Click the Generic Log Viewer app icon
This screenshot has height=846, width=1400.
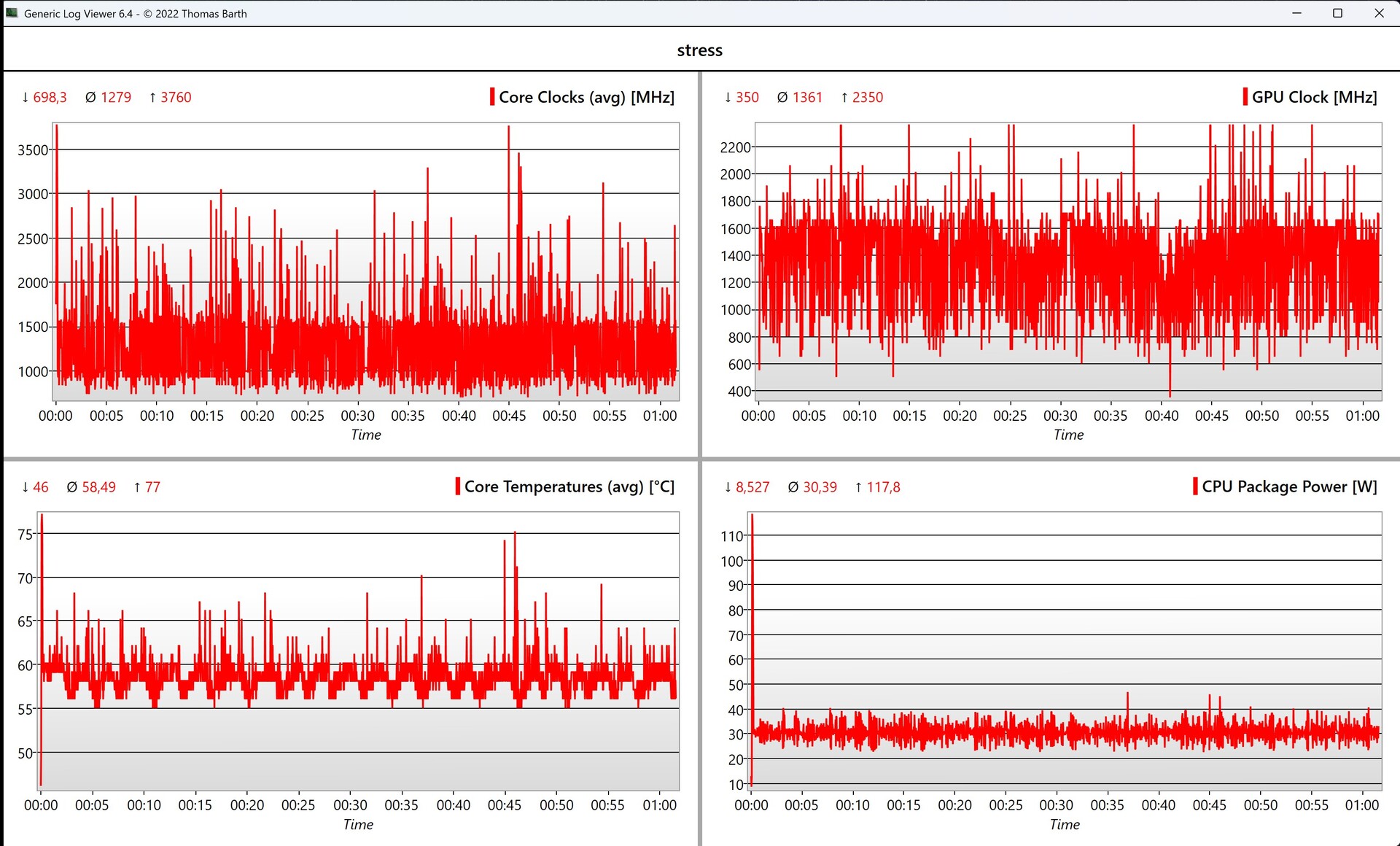pyautogui.click(x=12, y=13)
